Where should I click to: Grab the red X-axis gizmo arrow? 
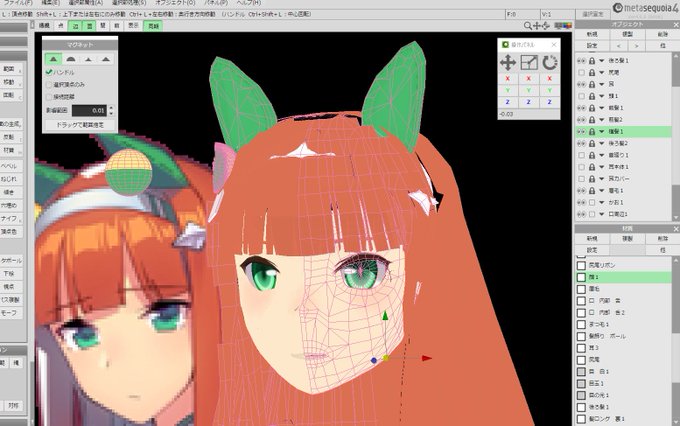click(427, 358)
